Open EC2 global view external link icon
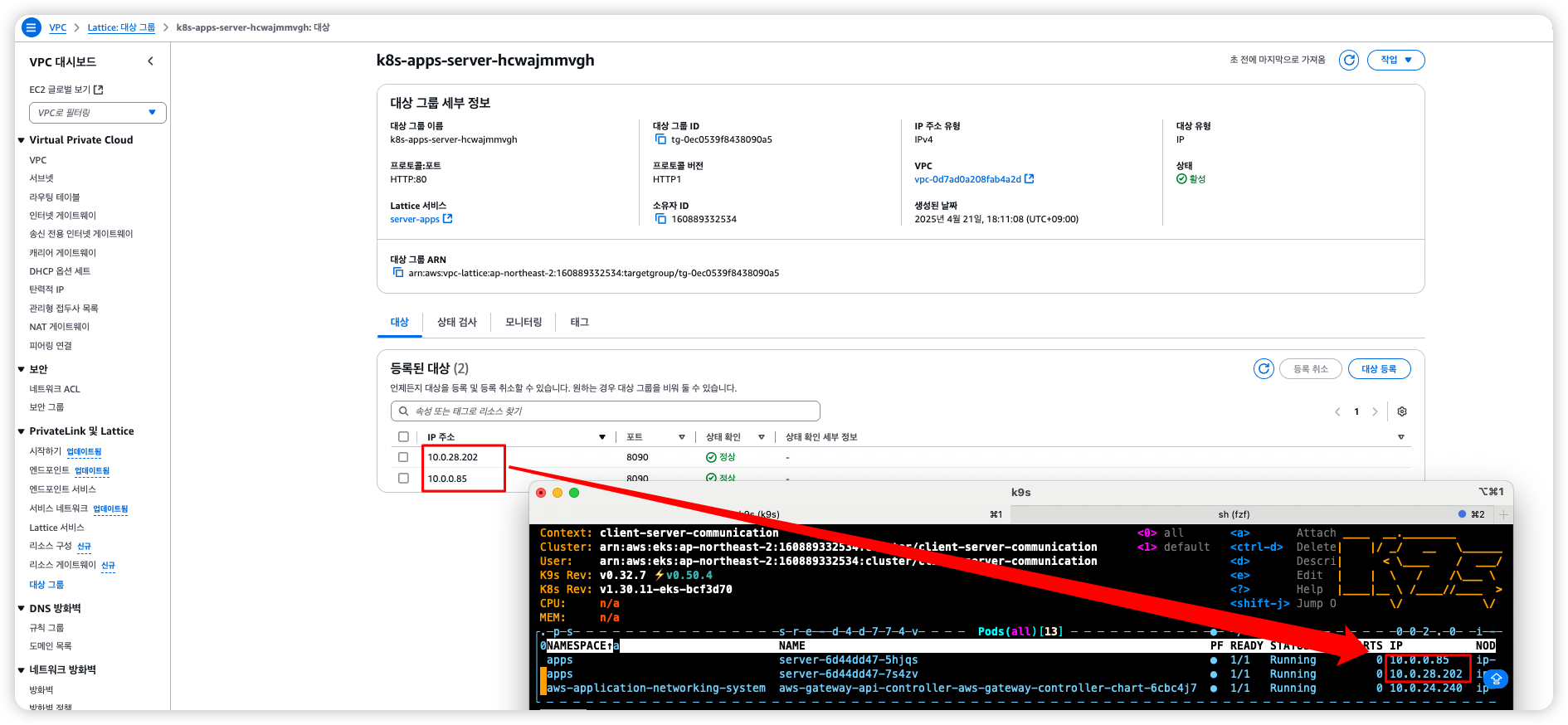Screen dimensions: 1568x725 click(99, 90)
